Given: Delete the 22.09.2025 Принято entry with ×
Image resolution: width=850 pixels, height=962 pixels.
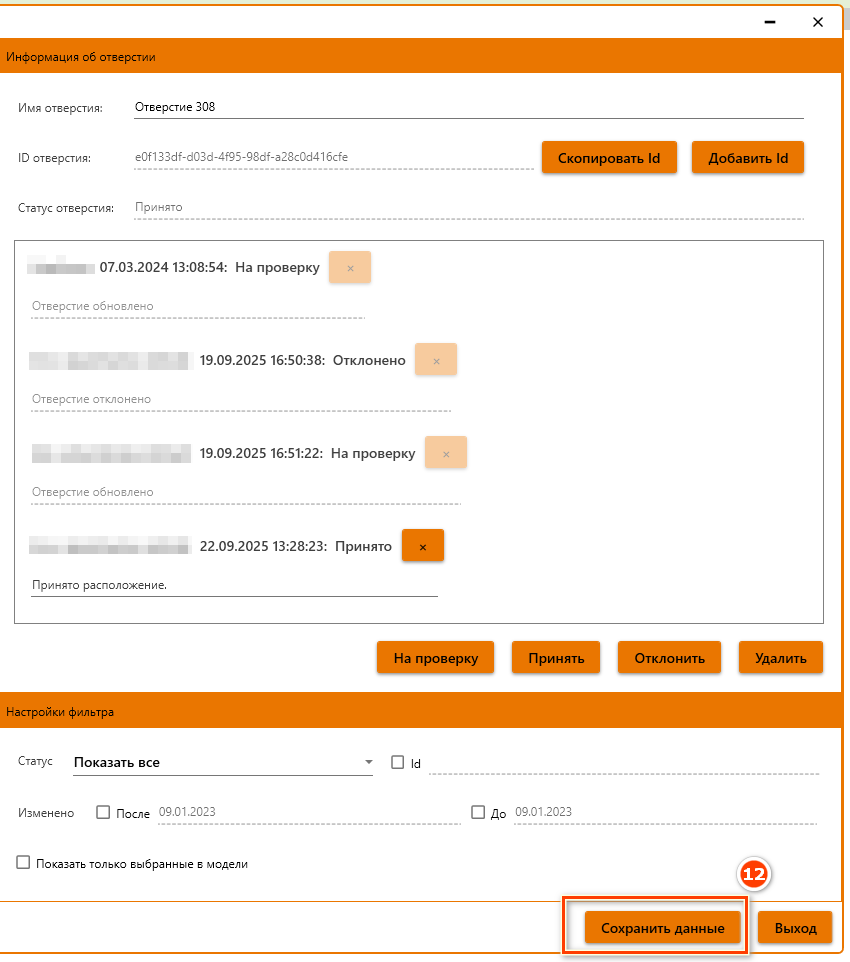Looking at the screenshot, I should click(422, 547).
